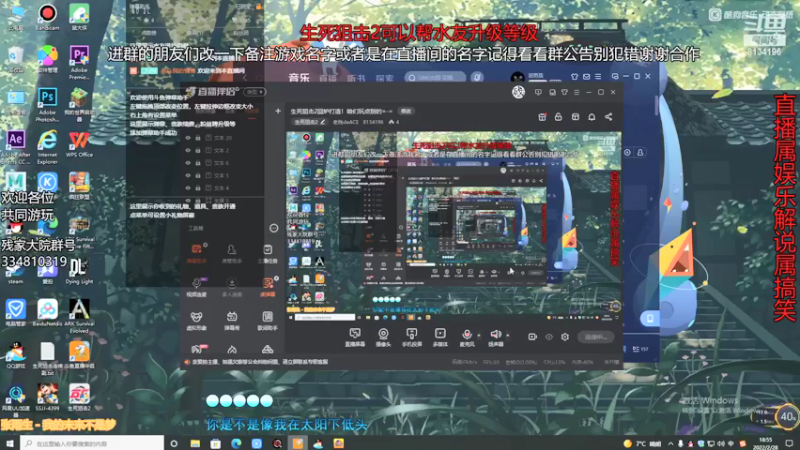This screenshot has width=800, height=450.
Task: Collapse the source panel with the circle button
Action: coord(274,228)
